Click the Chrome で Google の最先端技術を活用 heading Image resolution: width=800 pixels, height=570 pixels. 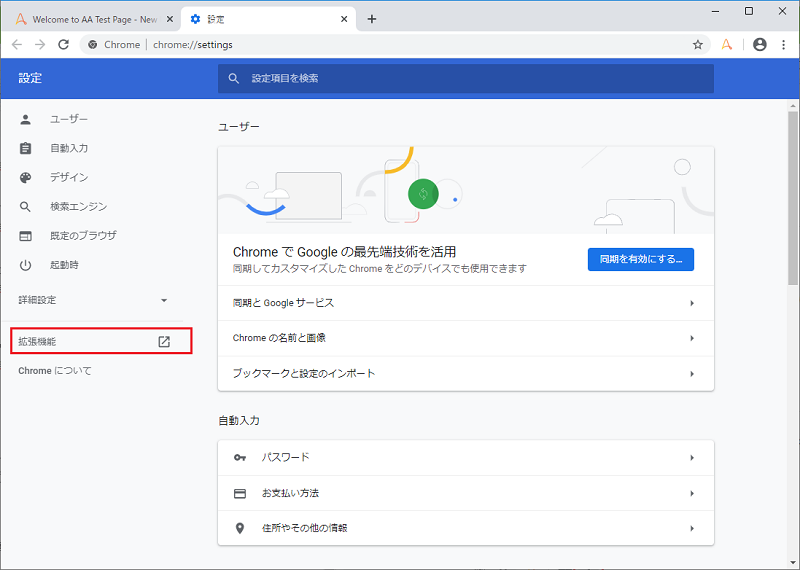[344, 252]
